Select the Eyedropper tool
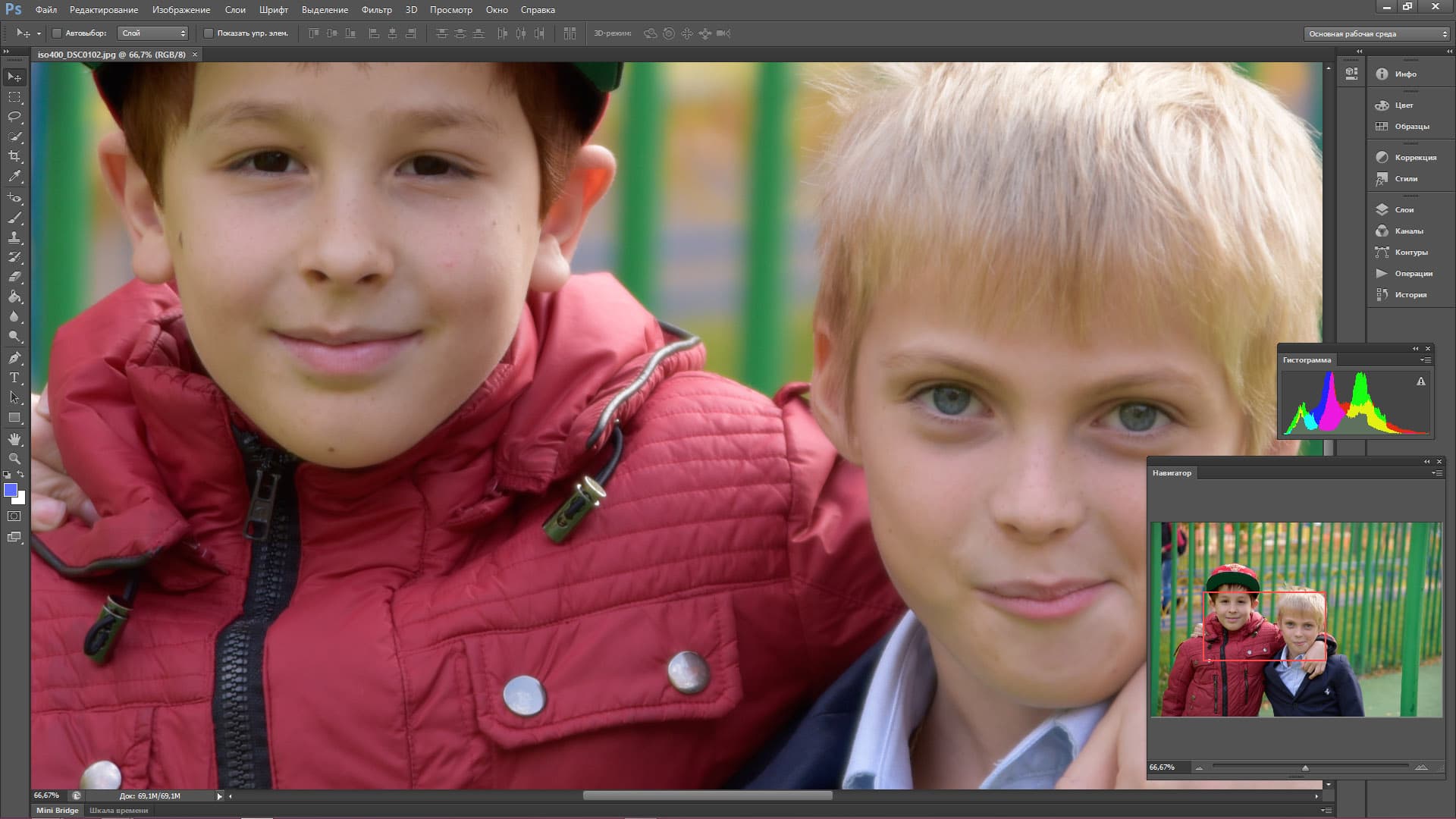 click(x=14, y=176)
